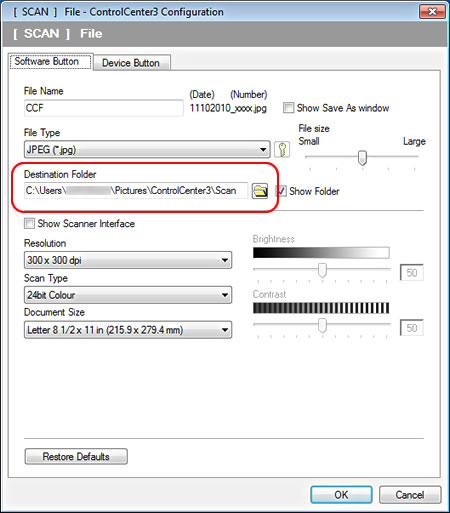Viewport: 450px width, 513px height.
Task: Uncheck the Show Folder checkbox
Action: tap(281, 191)
